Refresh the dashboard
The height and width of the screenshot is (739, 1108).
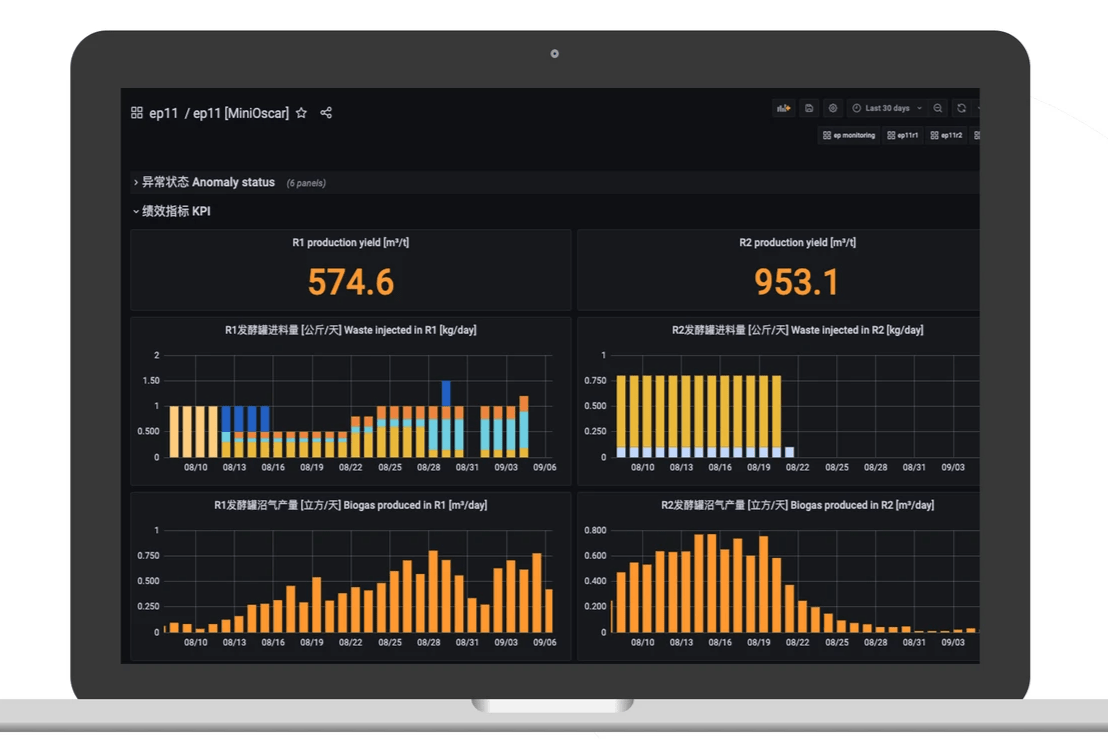pos(961,108)
